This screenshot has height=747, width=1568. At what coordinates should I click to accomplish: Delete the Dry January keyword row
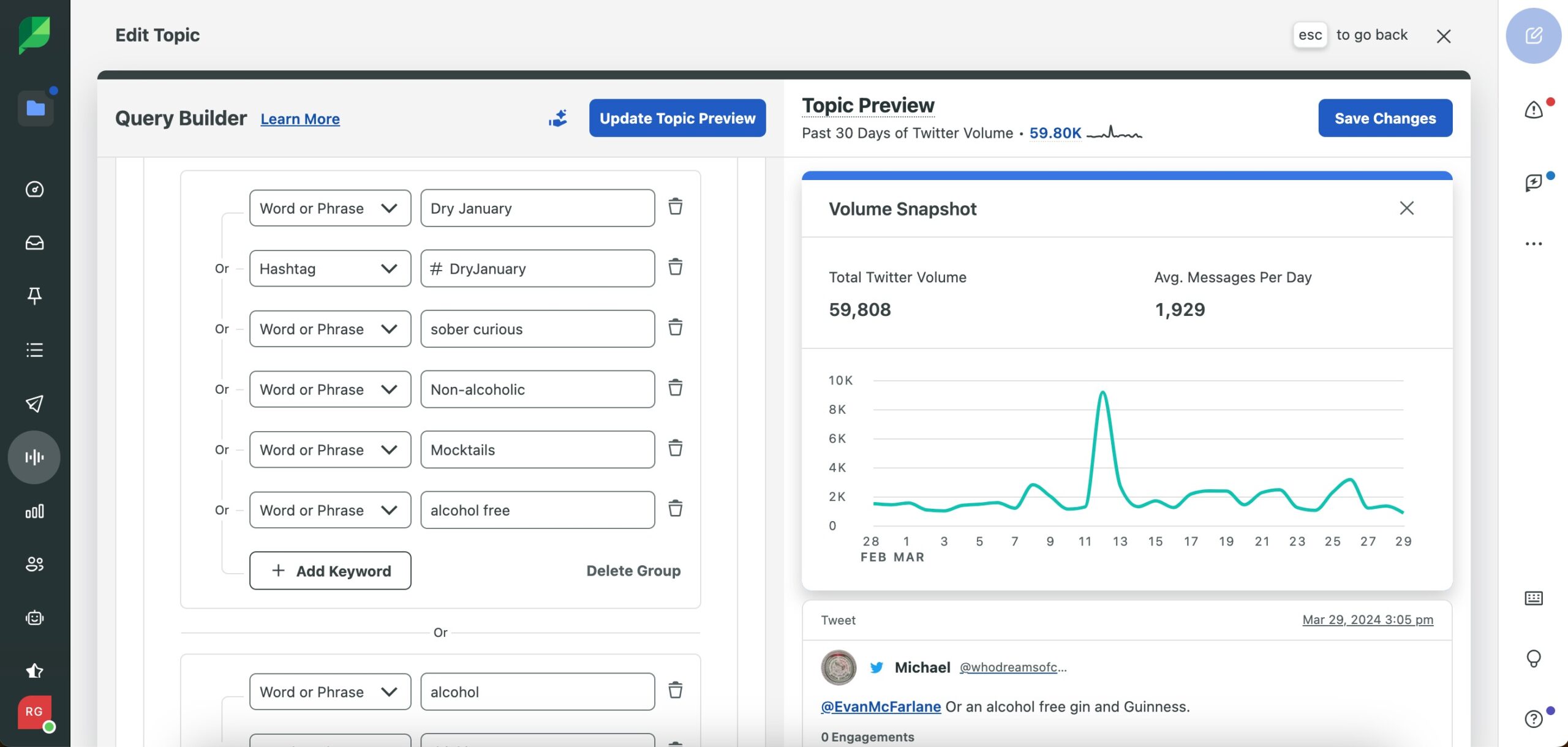675,207
